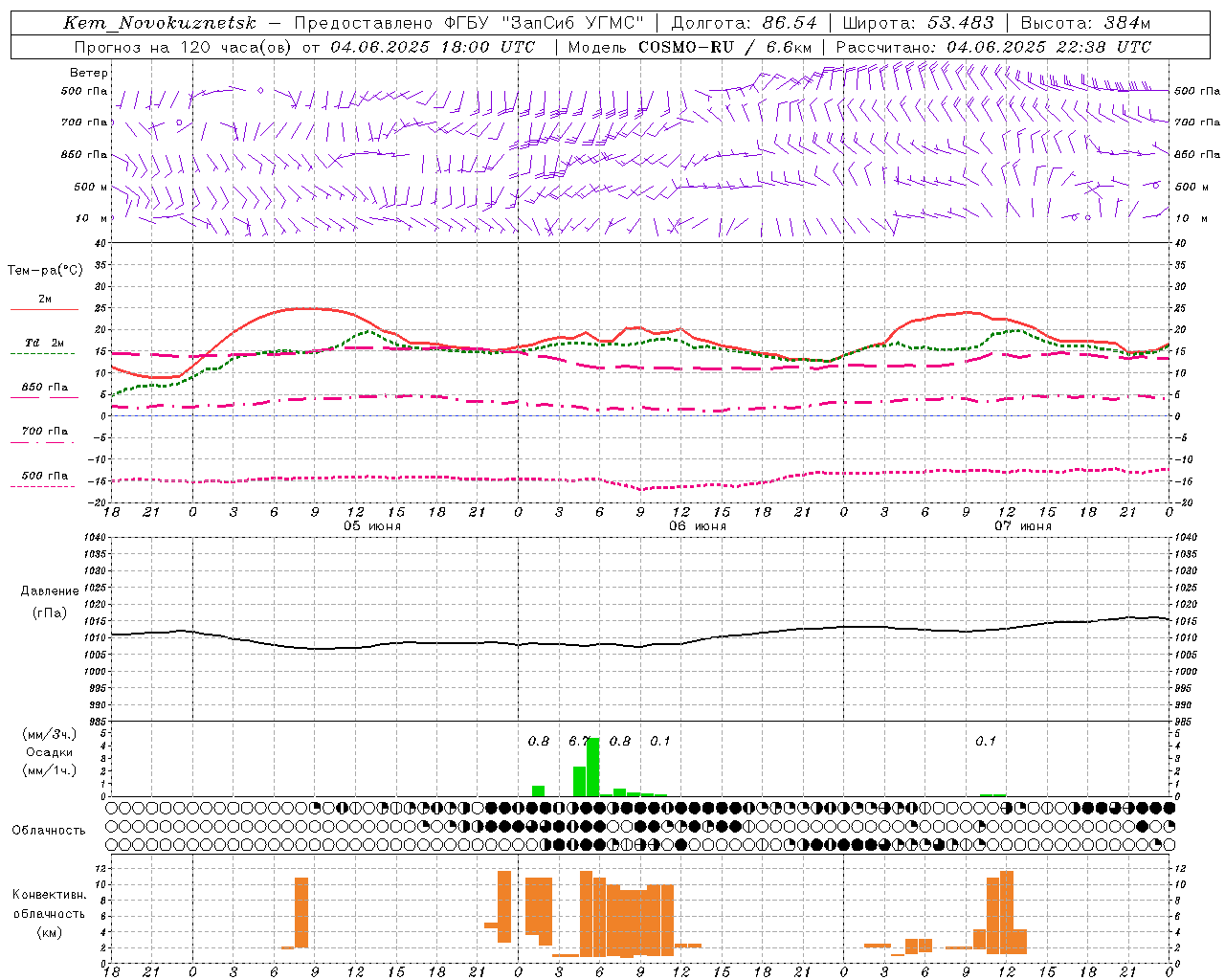The image size is (1225, 980).
Task: Click the Прогноз на 120 часа(ов) text
Action: click(184, 47)
